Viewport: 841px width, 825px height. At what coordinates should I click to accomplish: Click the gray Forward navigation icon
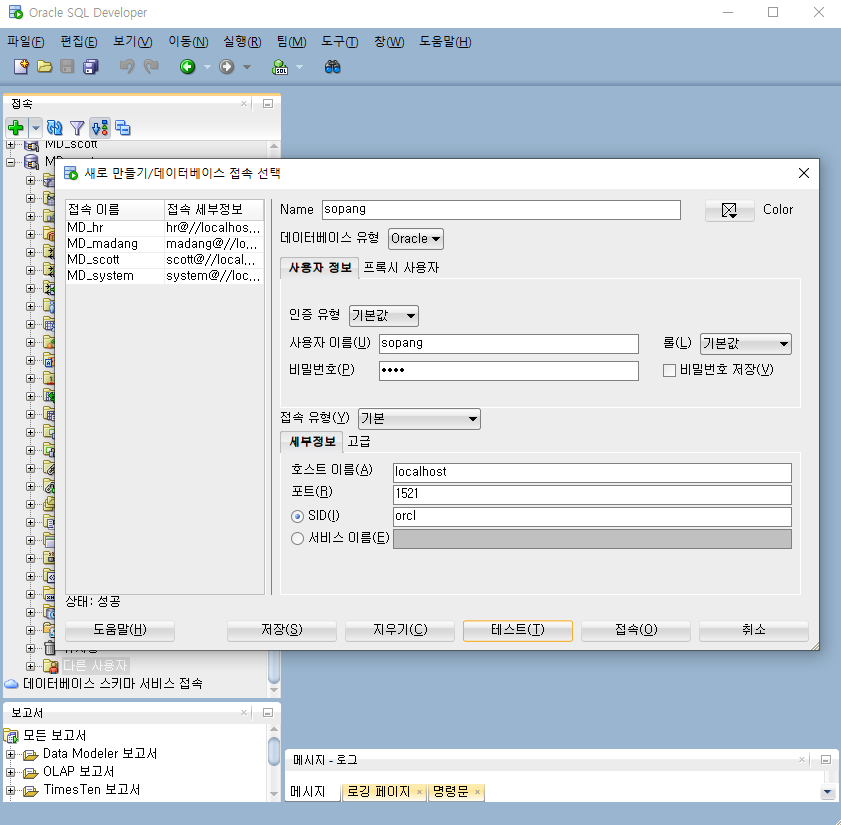[x=227, y=67]
